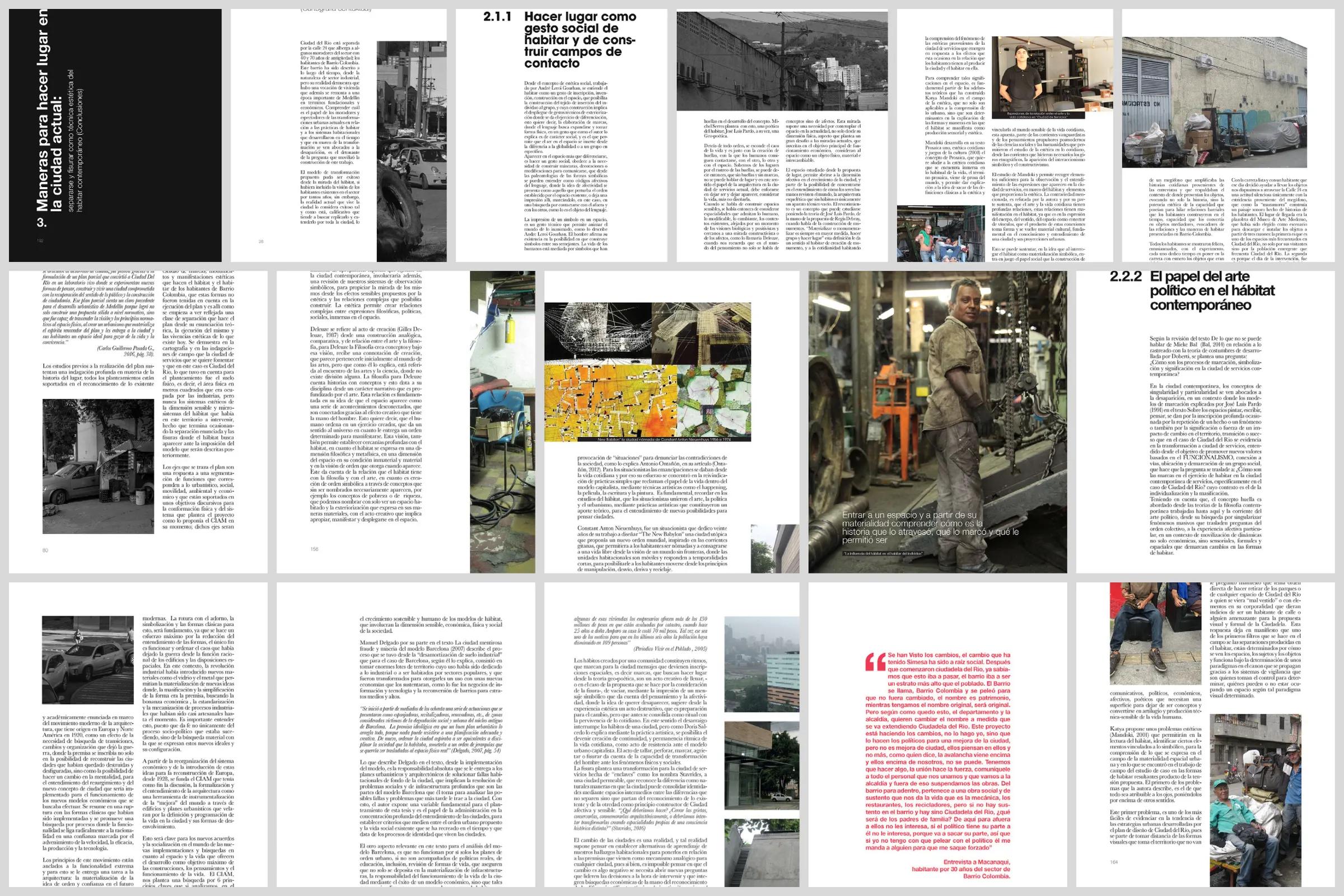Click the overlay quote 'Entrar a un espacio'
The image size is (1344, 896).
pos(930,528)
